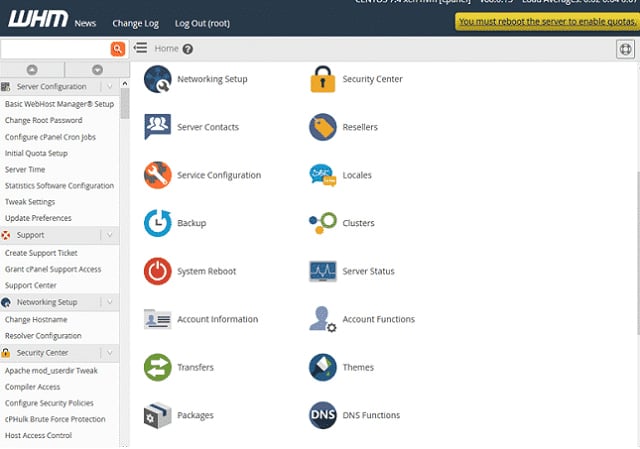The height and width of the screenshot is (449, 640).
Task: Open Support Center link
Action: (31, 285)
